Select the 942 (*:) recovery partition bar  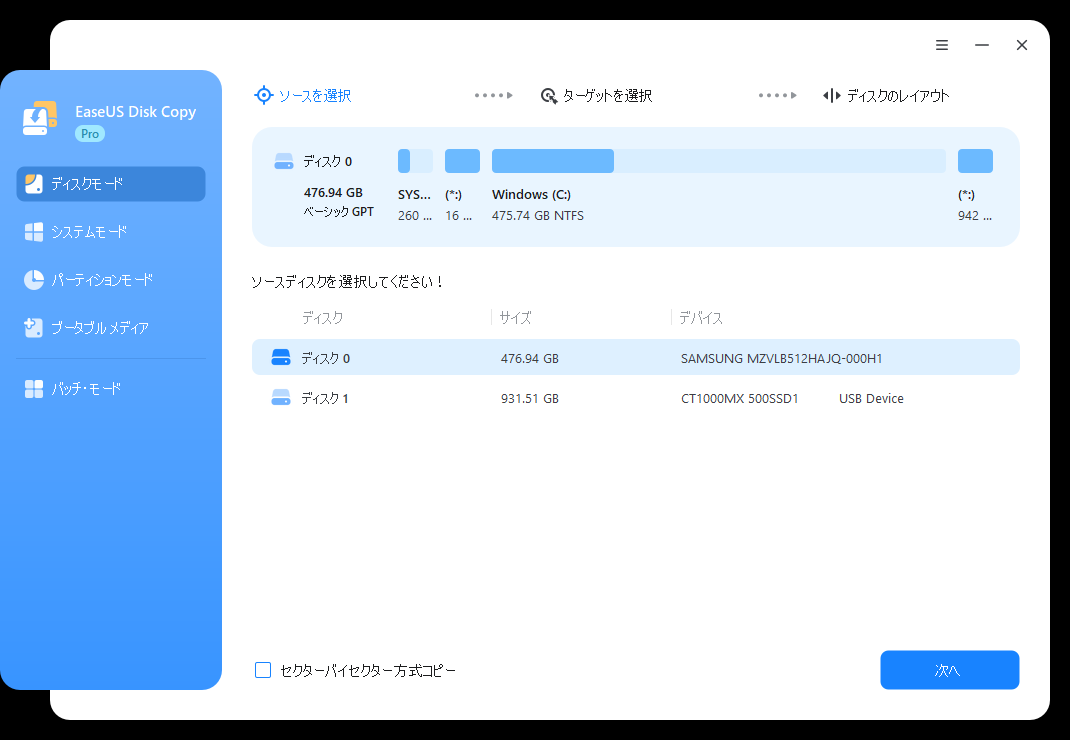coord(975,161)
